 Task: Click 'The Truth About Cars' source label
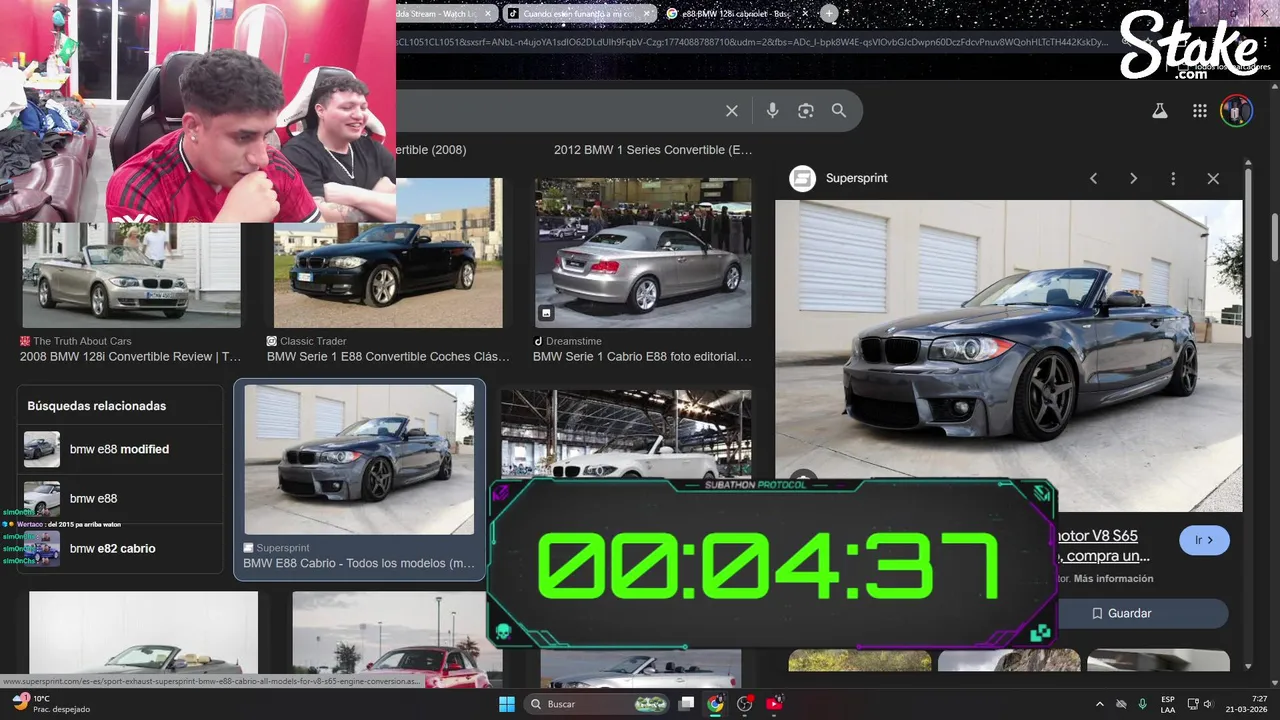coord(82,341)
